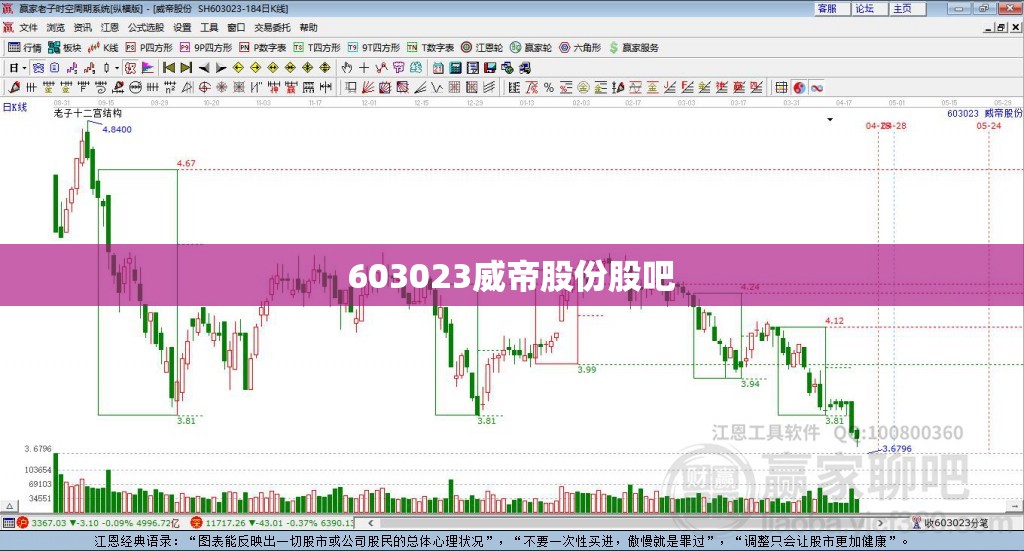This screenshot has width=1024, height=551.
Task: Click the grid table icon
Action: (x=781, y=87)
